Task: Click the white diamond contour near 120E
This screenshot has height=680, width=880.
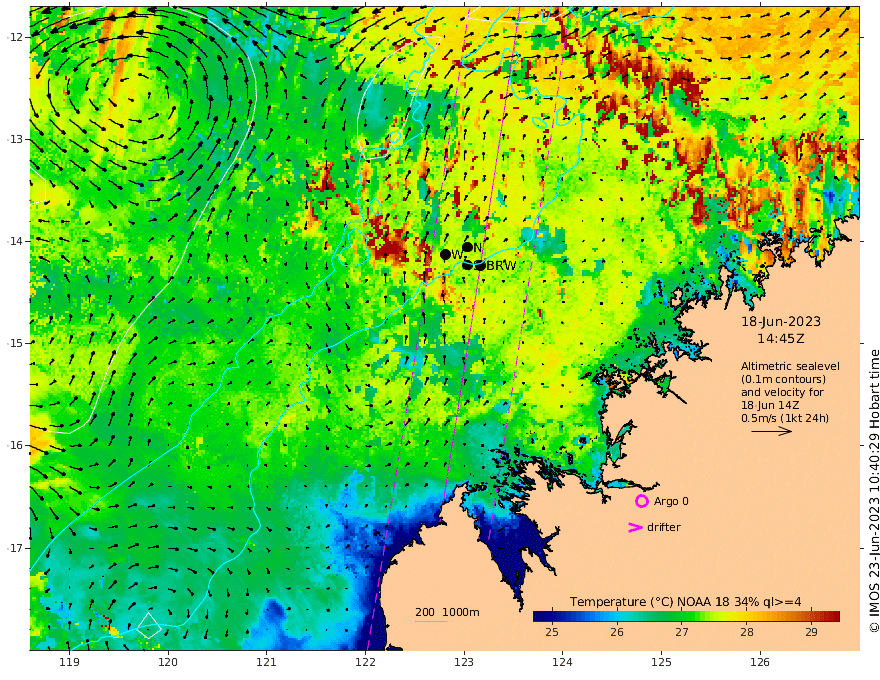Action: (148, 625)
